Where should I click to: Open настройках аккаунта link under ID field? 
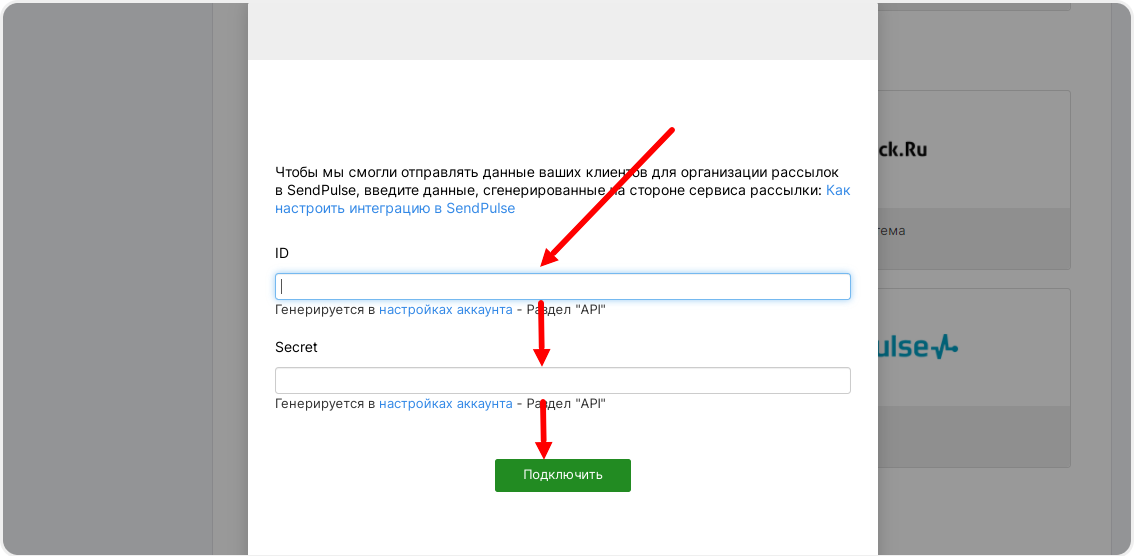point(446,309)
